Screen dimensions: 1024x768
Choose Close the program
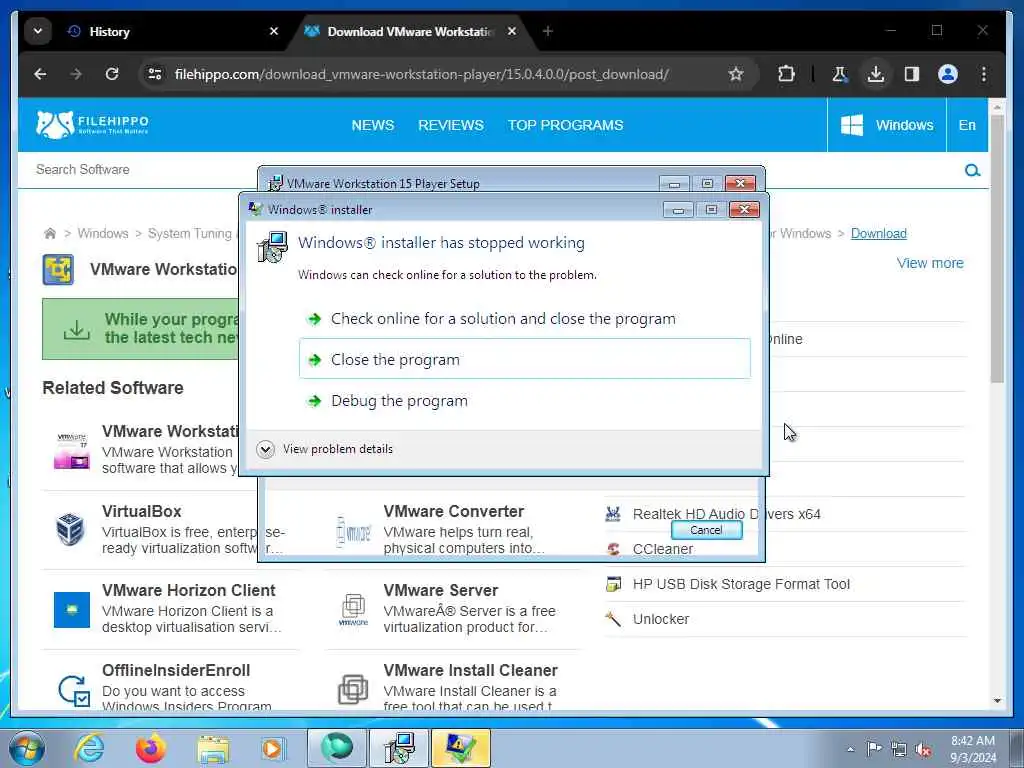[524, 359]
